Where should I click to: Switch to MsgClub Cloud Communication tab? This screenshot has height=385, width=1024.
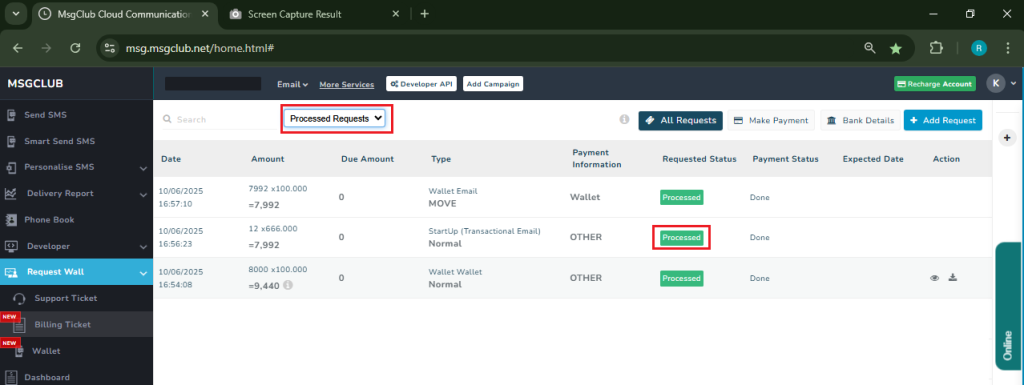pyautogui.click(x=123, y=14)
